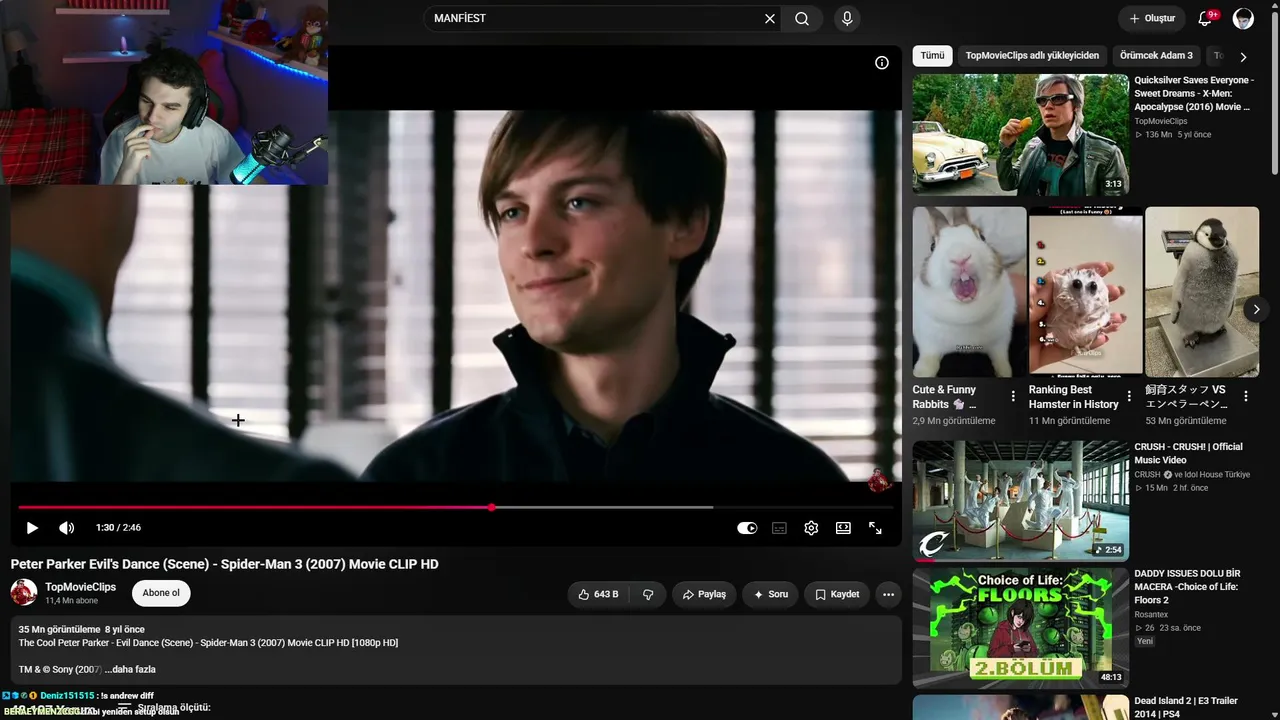
Task: Clear the search box with the X icon
Action: point(770,19)
